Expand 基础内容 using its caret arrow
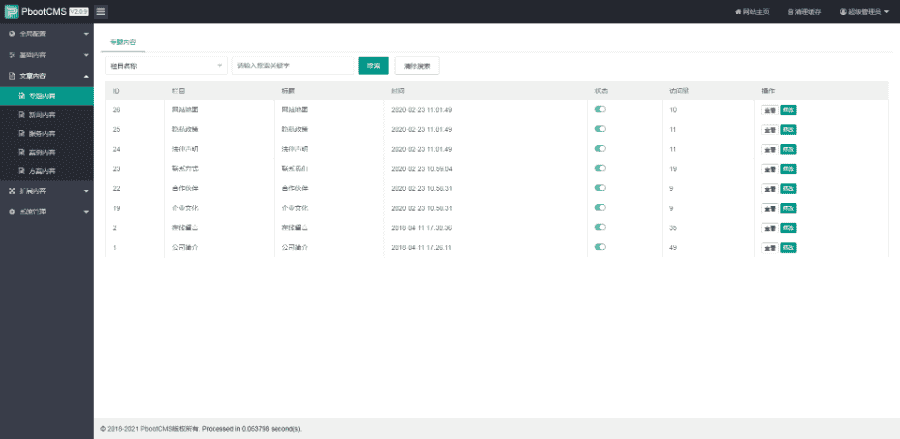Viewport: 900px width, 439px height. (86, 55)
